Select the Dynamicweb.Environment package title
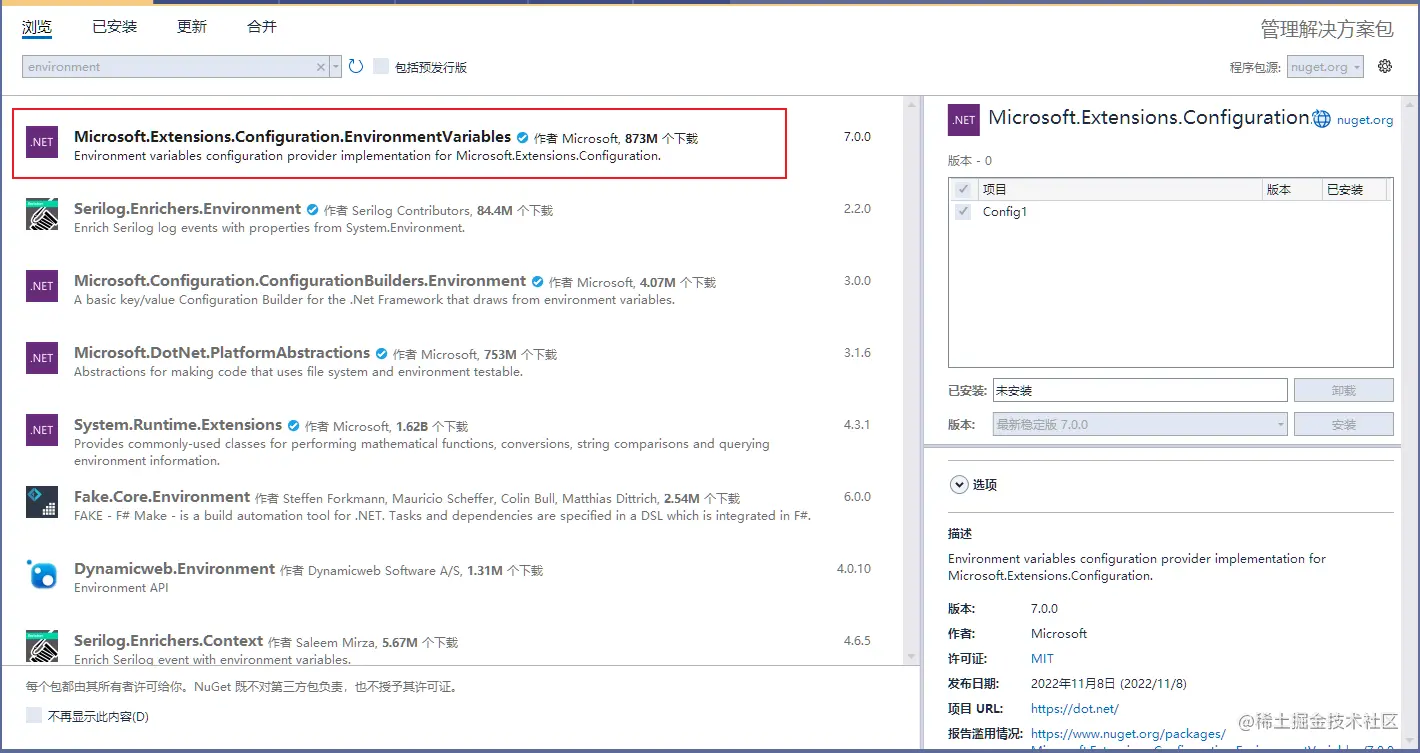 click(x=174, y=569)
